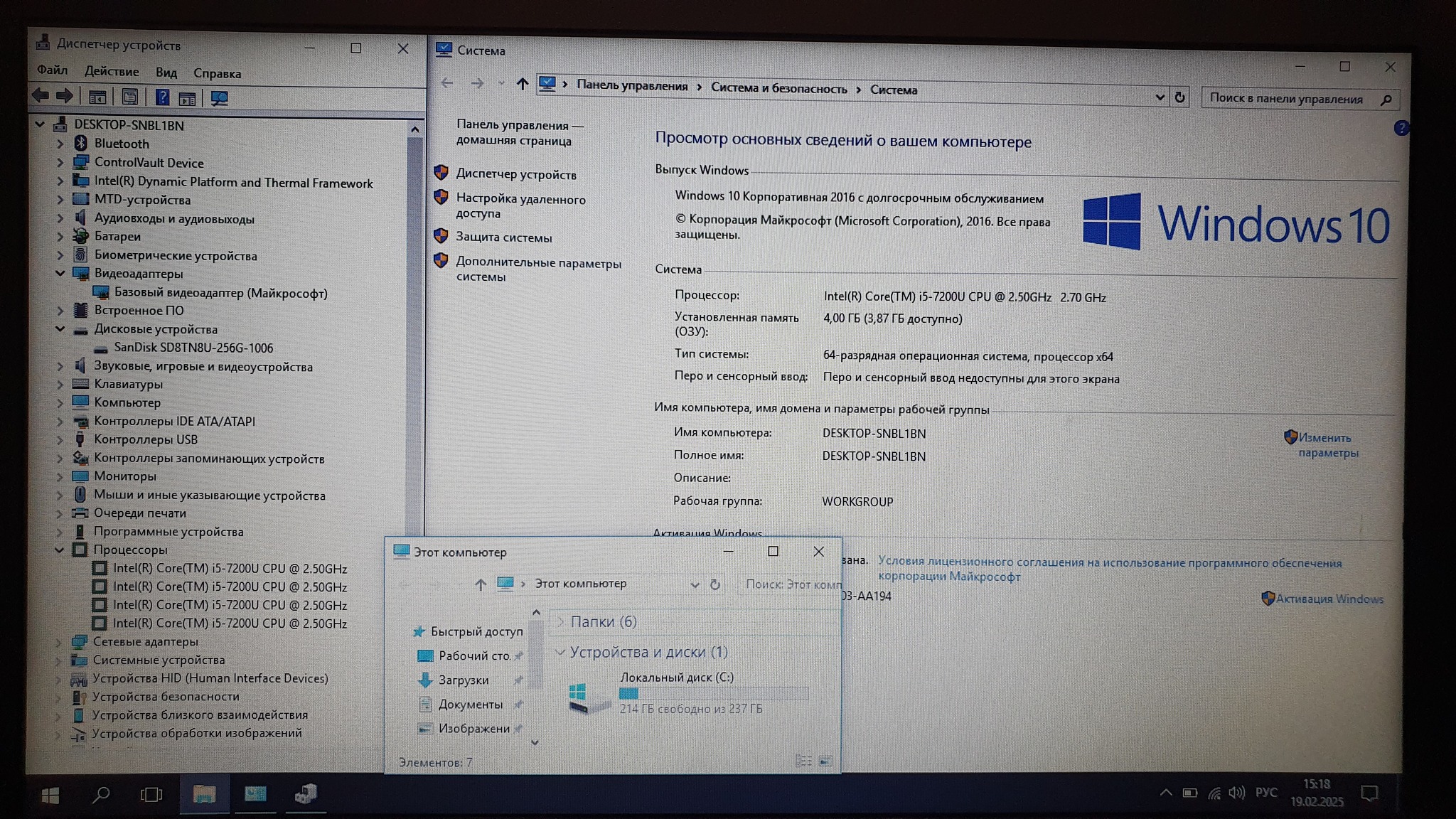Click the Поиск в панели управления field
The height and width of the screenshot is (819, 1456).
pyautogui.click(x=1287, y=99)
